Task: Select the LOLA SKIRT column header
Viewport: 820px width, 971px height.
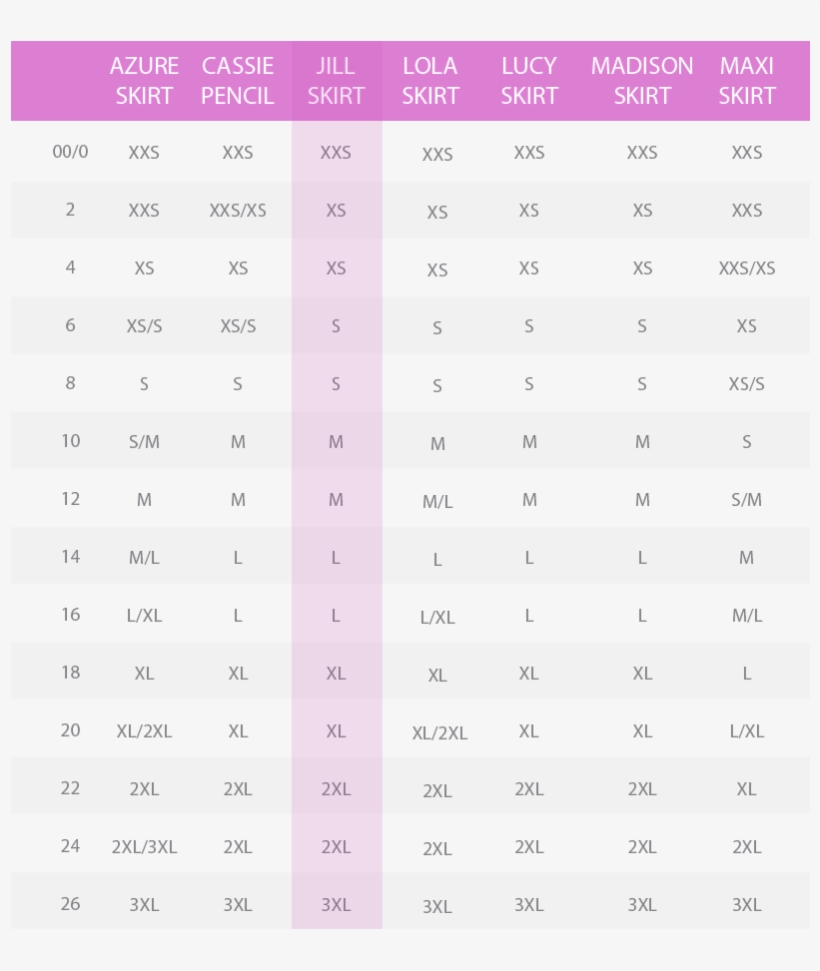Action: pyautogui.click(x=430, y=81)
